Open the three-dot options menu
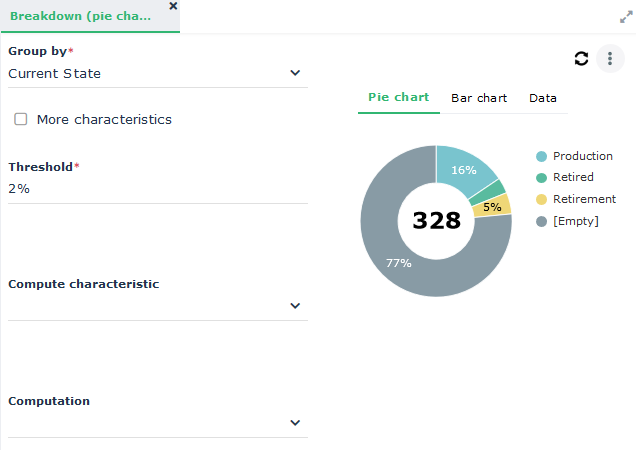Screen dimensions: 636x450 [x=610, y=58]
